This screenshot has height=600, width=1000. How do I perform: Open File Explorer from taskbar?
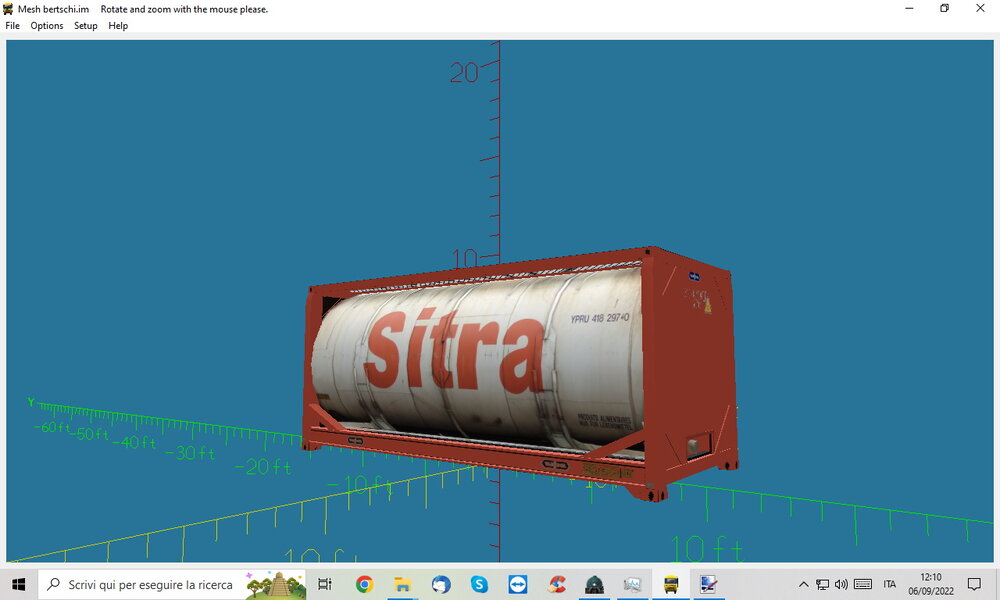(x=402, y=584)
